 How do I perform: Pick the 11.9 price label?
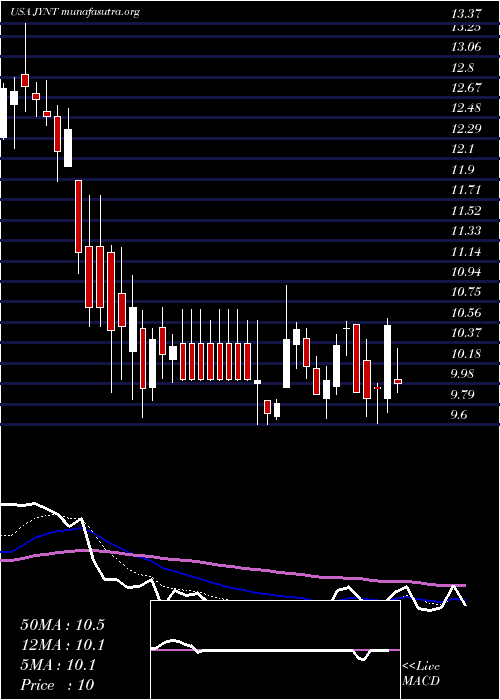463,170
